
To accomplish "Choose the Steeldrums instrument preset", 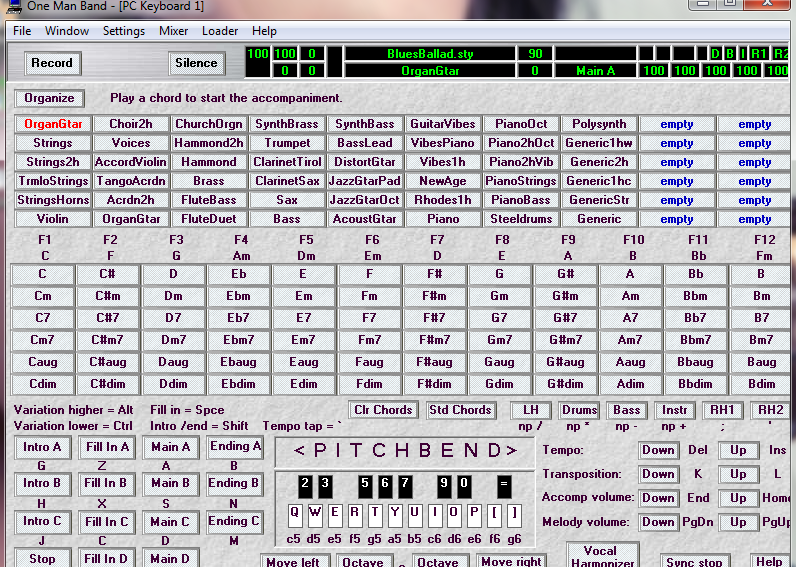I will coord(521,219).
